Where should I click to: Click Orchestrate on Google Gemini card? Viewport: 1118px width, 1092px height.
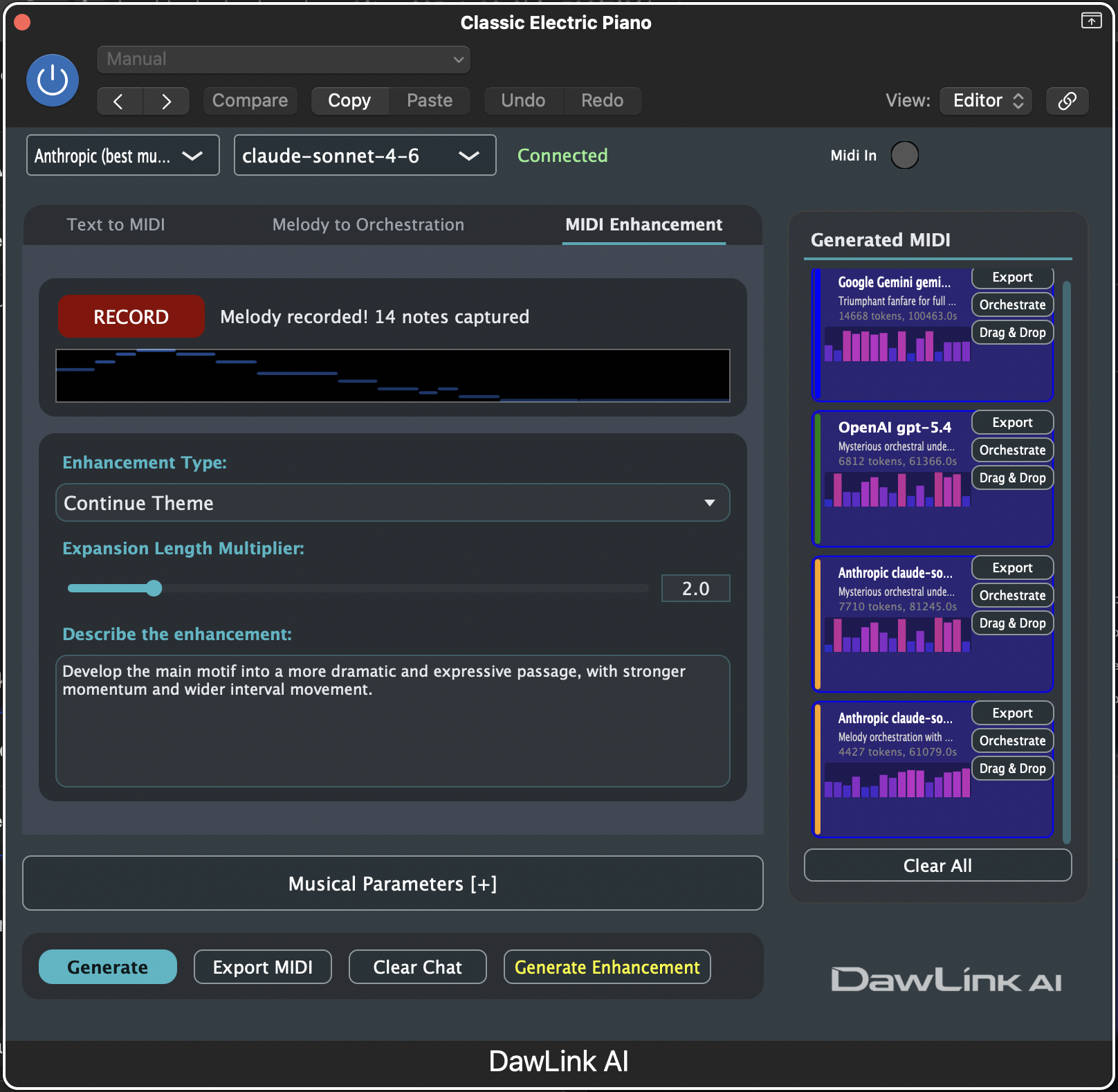1012,304
